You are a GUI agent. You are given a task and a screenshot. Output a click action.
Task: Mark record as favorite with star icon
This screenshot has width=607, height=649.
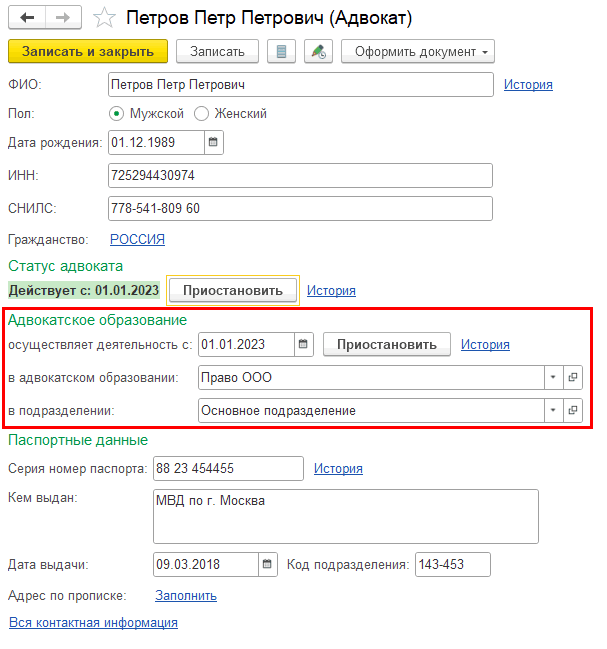[103, 18]
